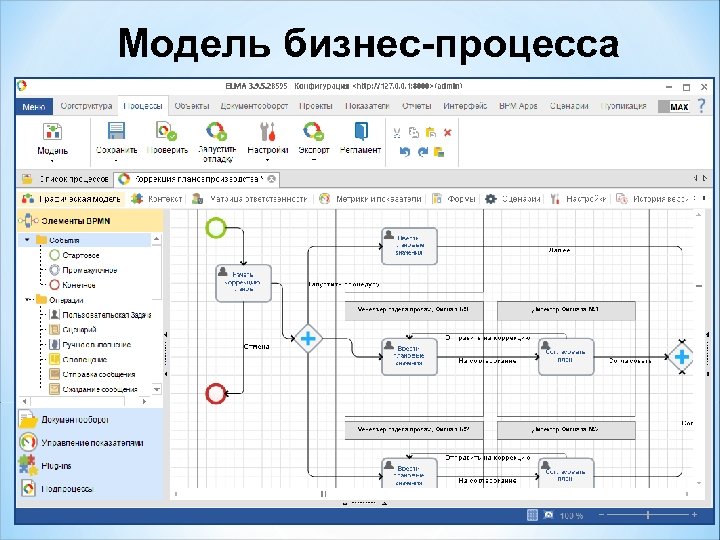Click zoom in plus button

(694, 515)
